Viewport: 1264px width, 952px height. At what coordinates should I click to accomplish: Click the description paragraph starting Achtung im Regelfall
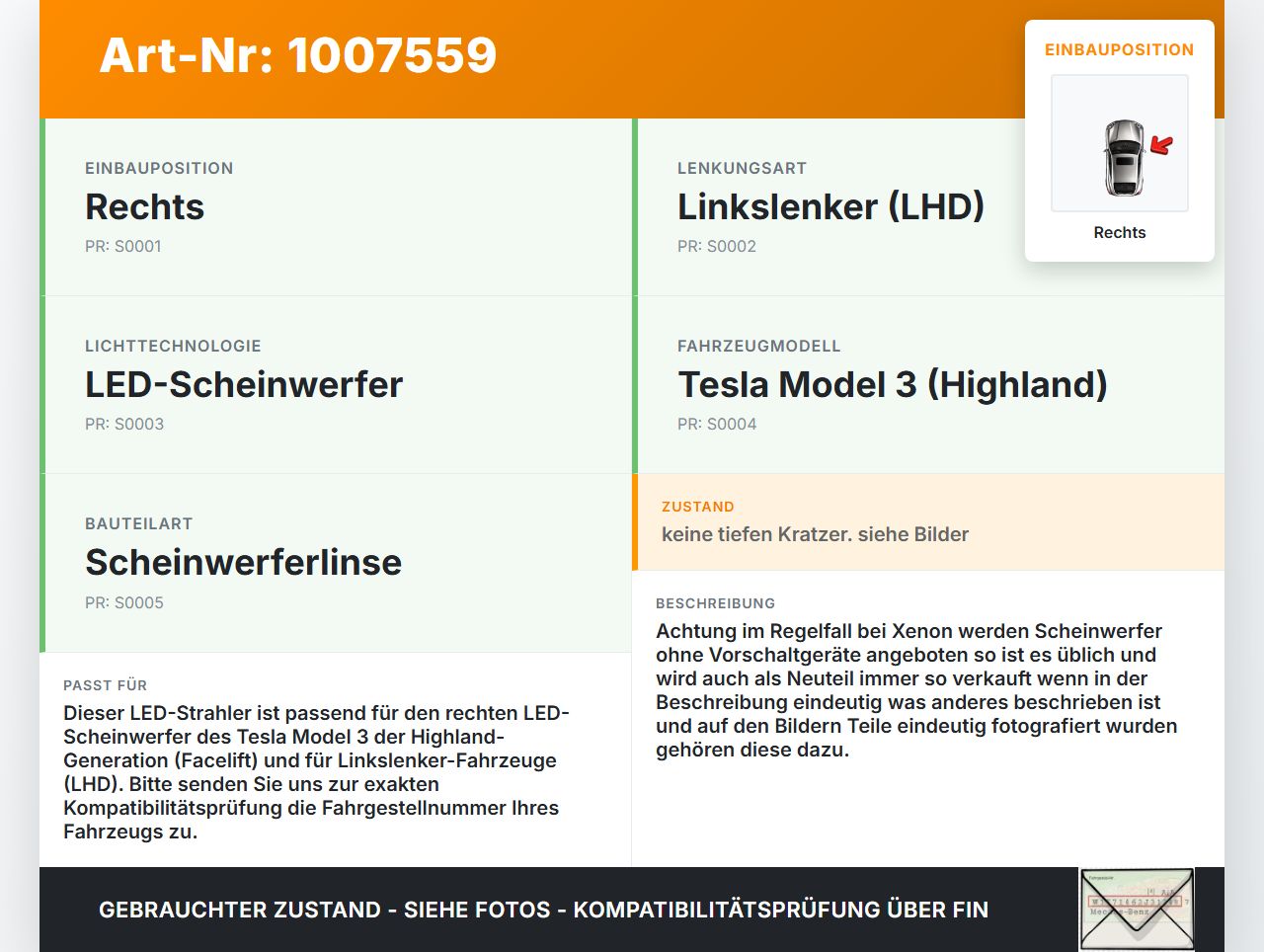pos(917,690)
